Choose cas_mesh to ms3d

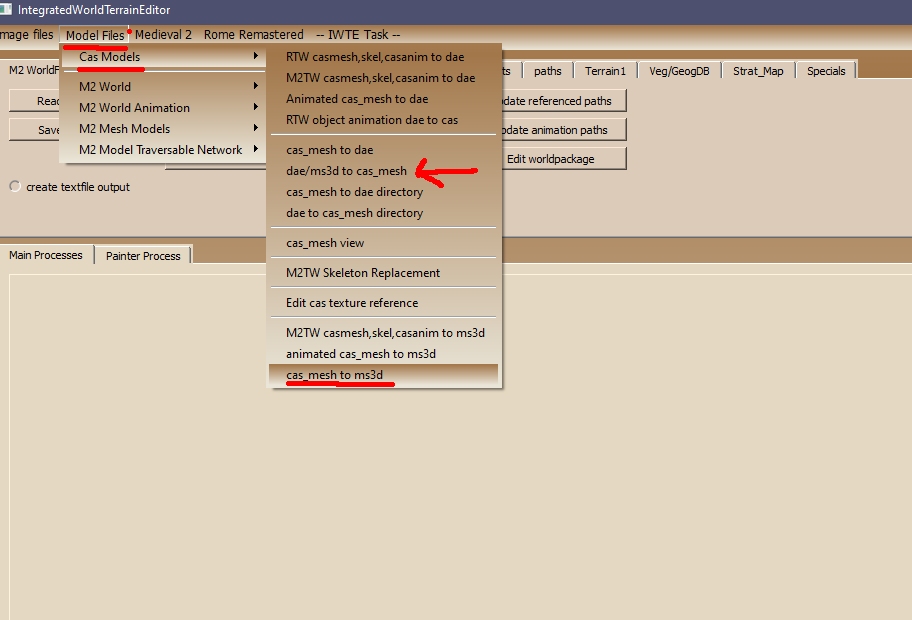pos(383,375)
